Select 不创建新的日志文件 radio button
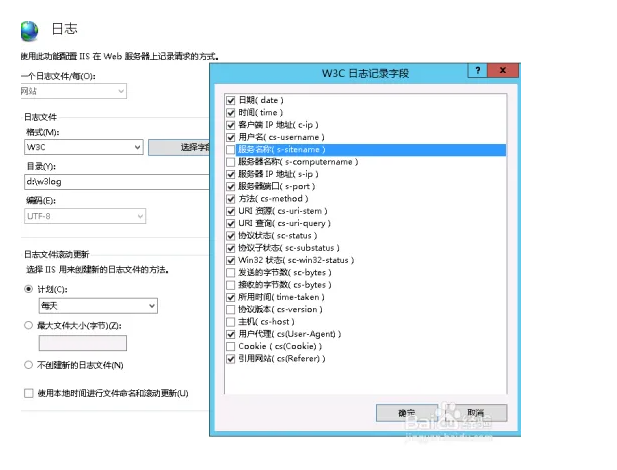This screenshot has height=470, width=617. [x=28, y=365]
